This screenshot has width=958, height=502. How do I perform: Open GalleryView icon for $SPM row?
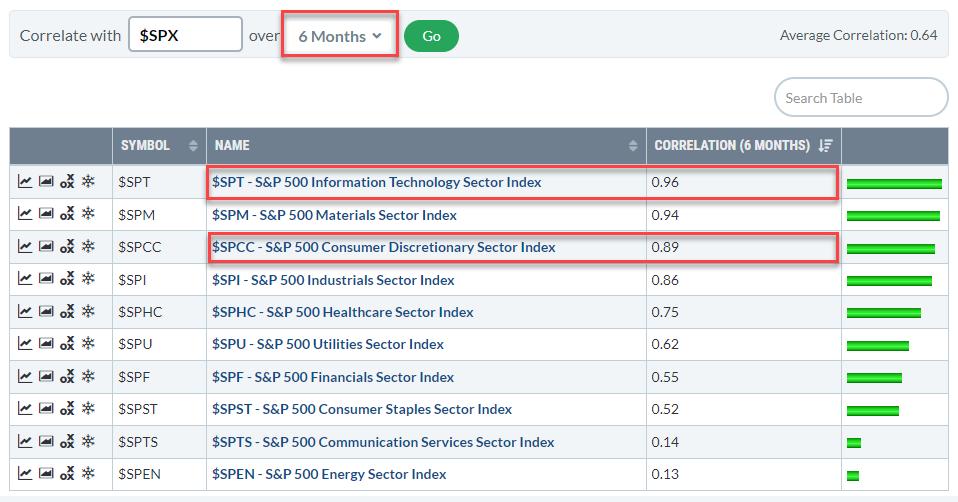pos(46,214)
